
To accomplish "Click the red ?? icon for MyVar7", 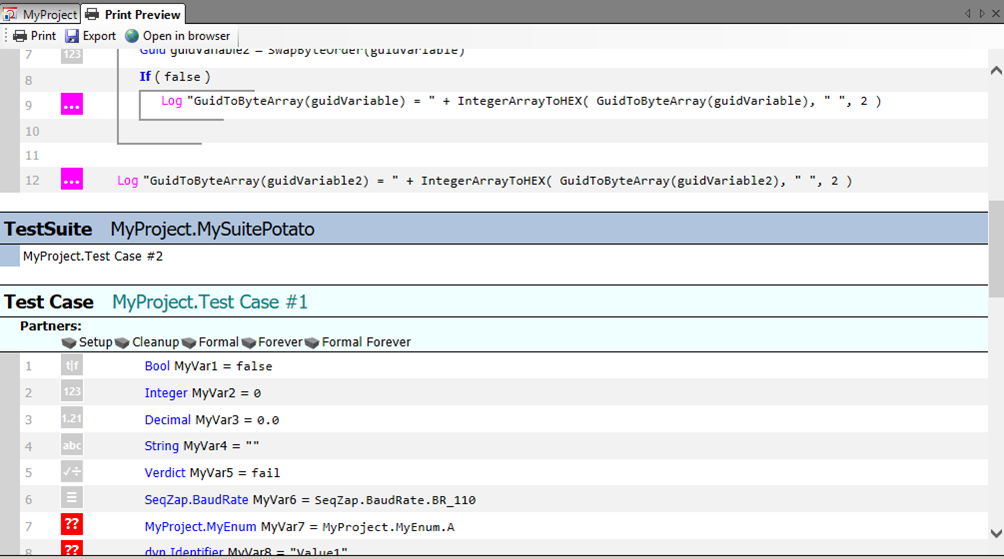I will (72, 524).
